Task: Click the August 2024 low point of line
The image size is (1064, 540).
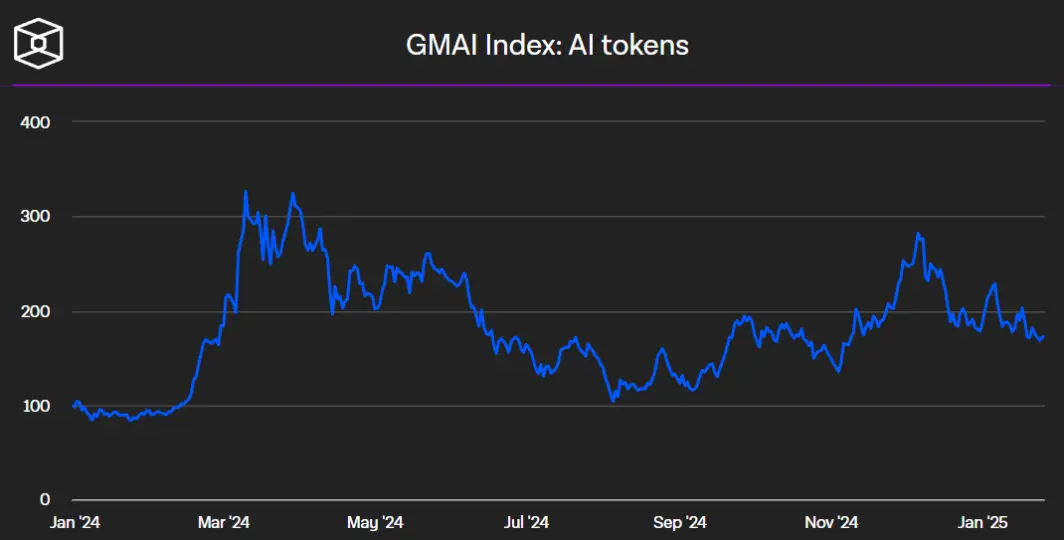Action: pos(613,401)
